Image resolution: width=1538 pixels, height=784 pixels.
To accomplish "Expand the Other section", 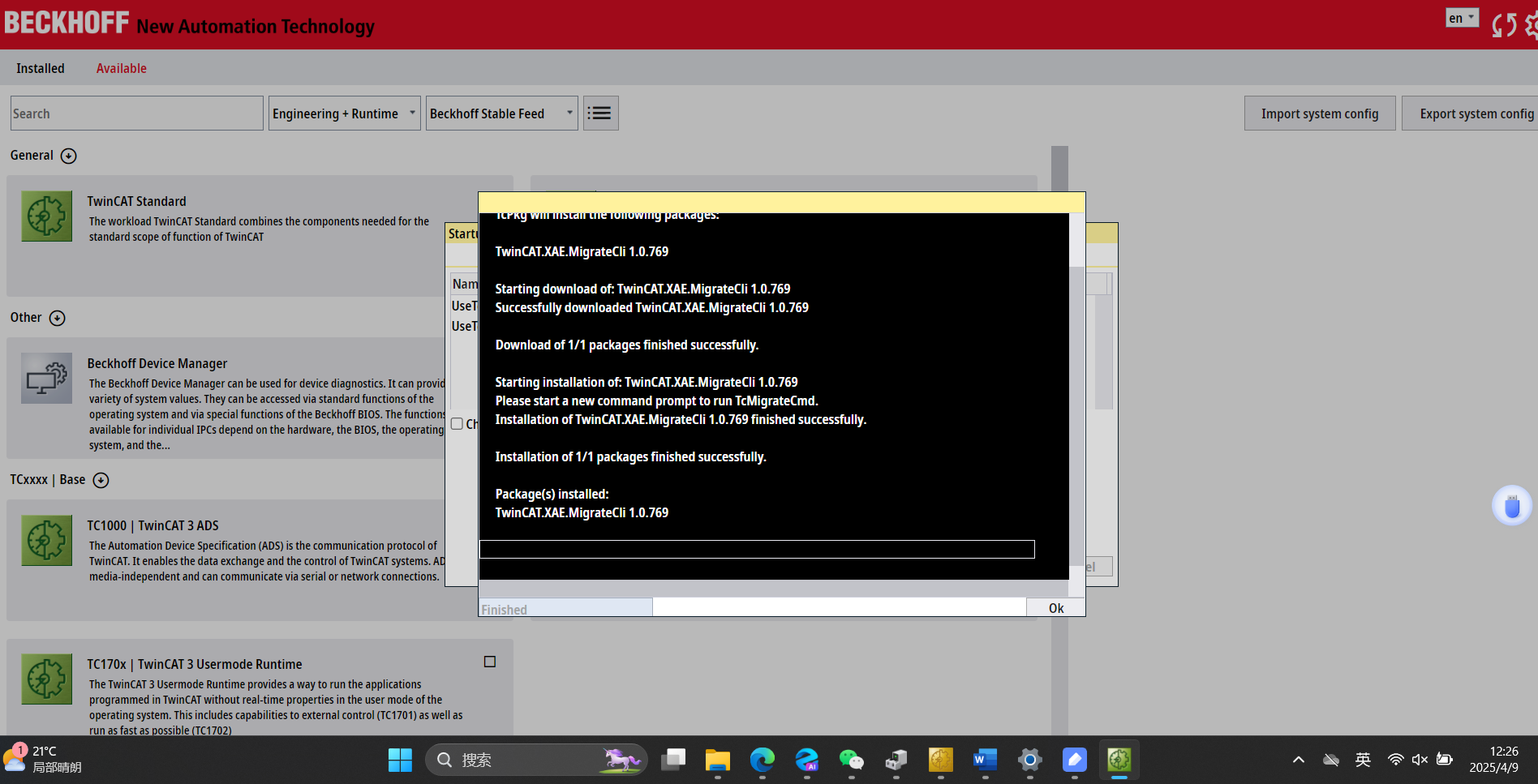I will pos(57,318).
